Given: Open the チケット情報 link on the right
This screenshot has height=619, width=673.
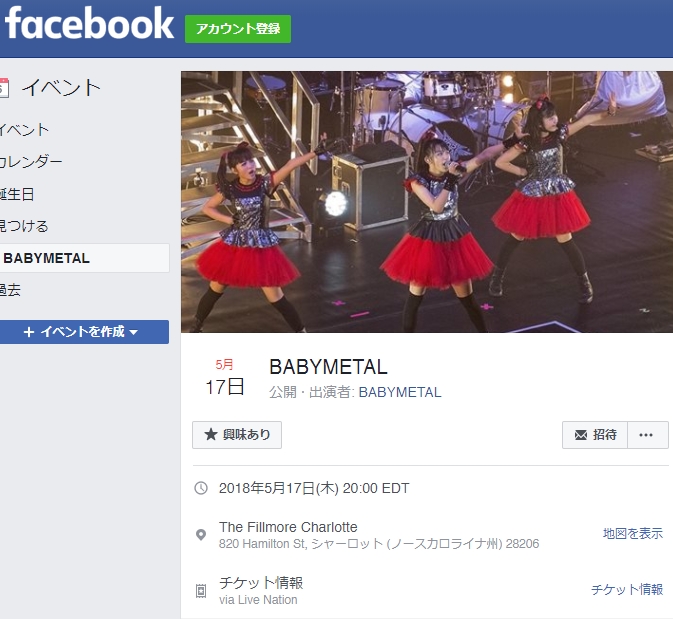Looking at the screenshot, I should pyautogui.click(x=627, y=589).
